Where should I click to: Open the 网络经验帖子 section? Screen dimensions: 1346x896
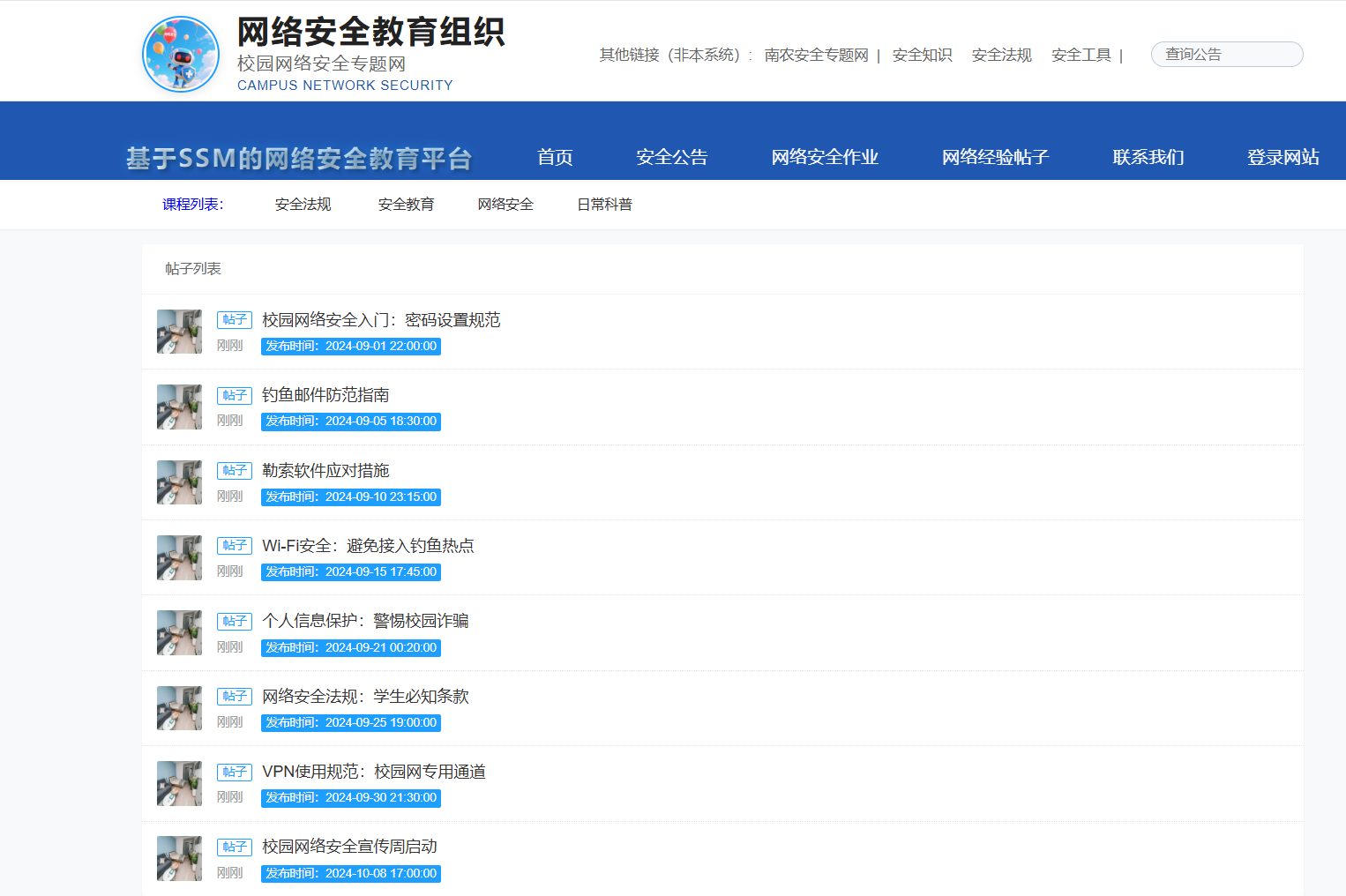pyautogui.click(x=994, y=157)
